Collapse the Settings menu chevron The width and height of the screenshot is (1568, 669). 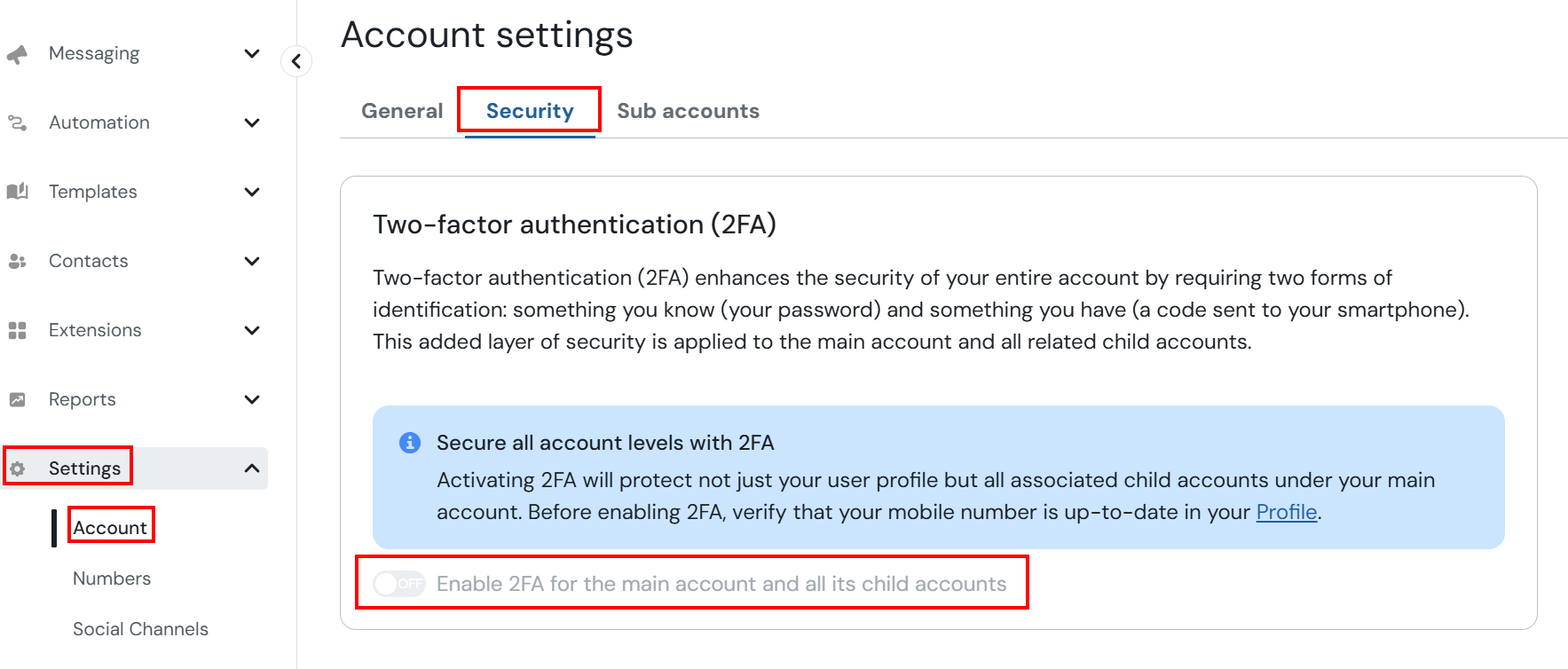click(x=252, y=468)
